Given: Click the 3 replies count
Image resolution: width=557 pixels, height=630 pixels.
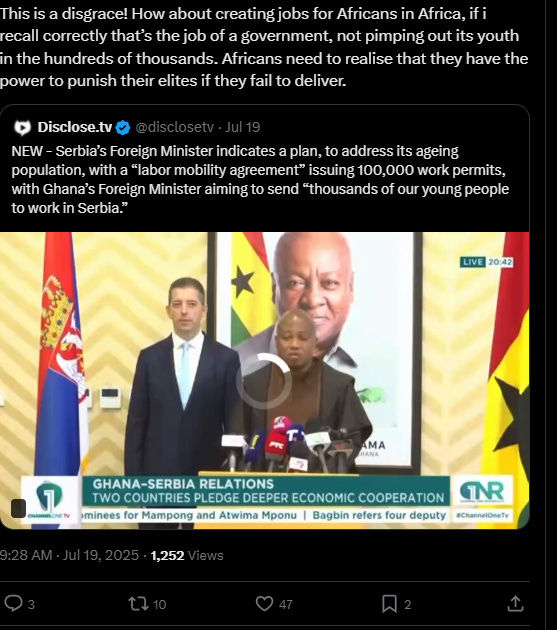Looking at the screenshot, I should (x=31, y=604).
